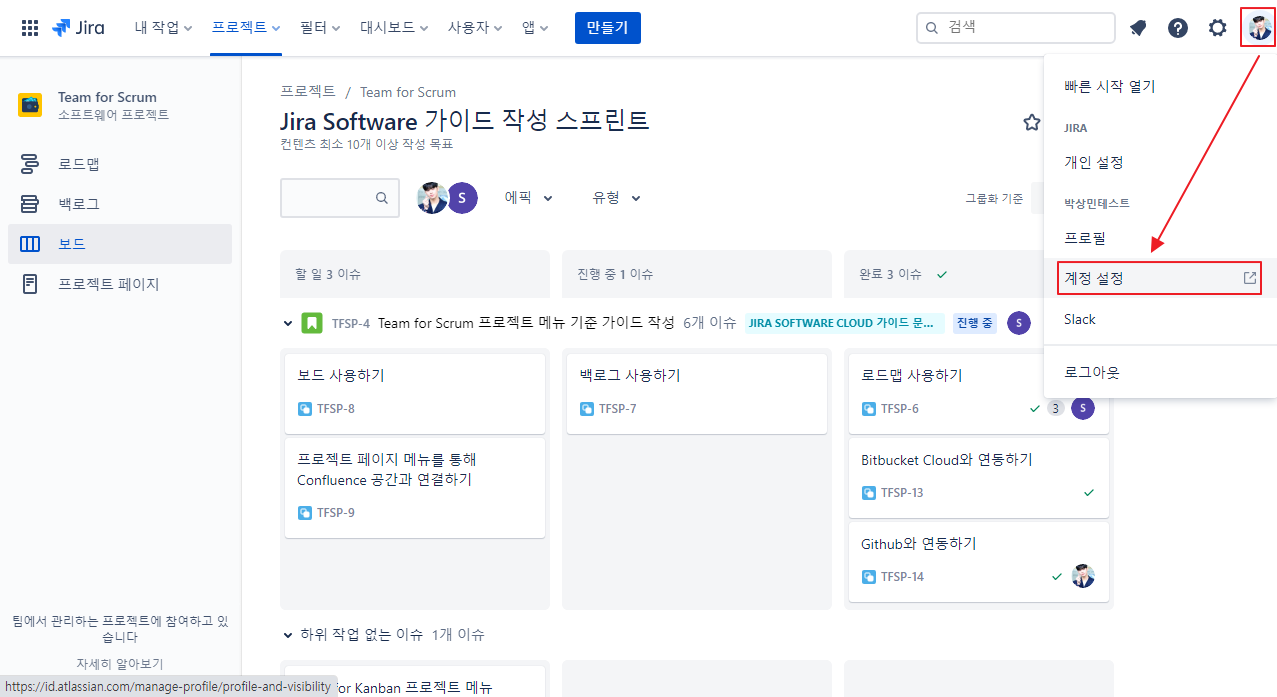This screenshot has width=1277, height=697.
Task: Open the 대시보드 dropdown menu
Action: pyautogui.click(x=394, y=28)
